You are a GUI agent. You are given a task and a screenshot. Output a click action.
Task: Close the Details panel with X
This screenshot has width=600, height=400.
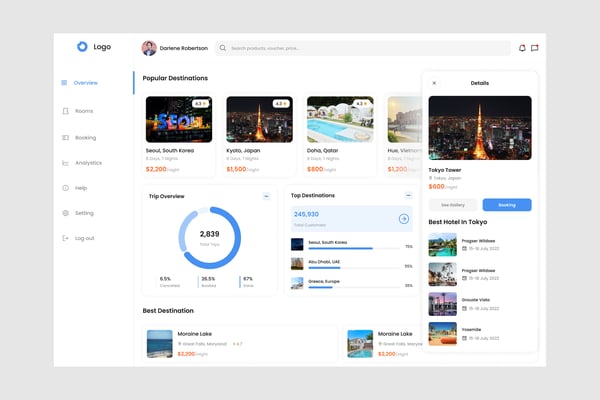[x=434, y=83]
